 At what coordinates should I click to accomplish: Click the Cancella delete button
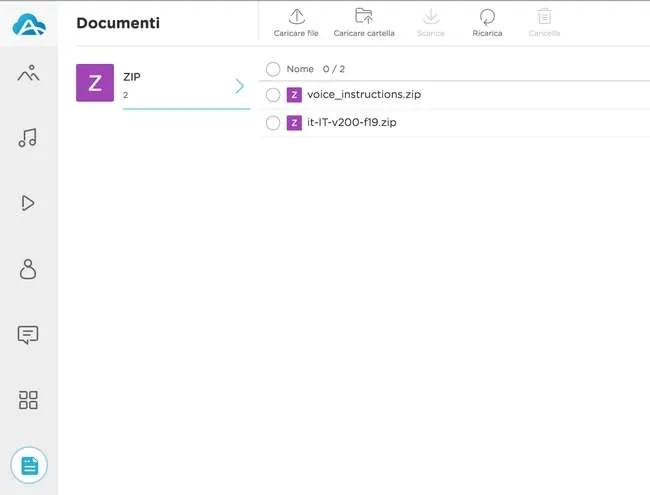point(544,22)
